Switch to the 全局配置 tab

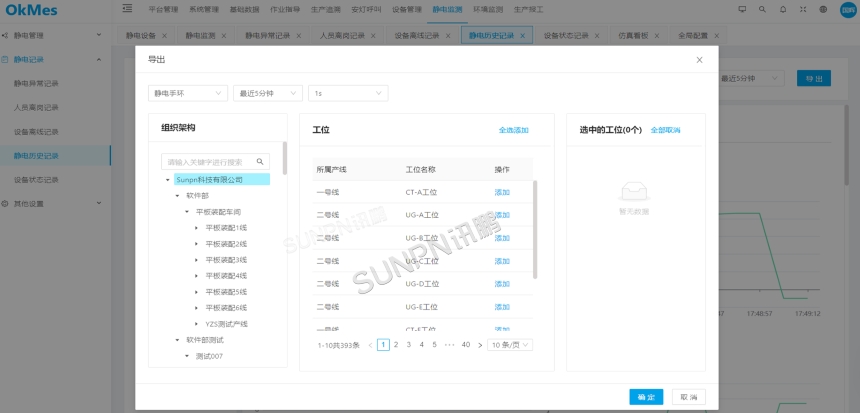pyautogui.click(x=693, y=36)
